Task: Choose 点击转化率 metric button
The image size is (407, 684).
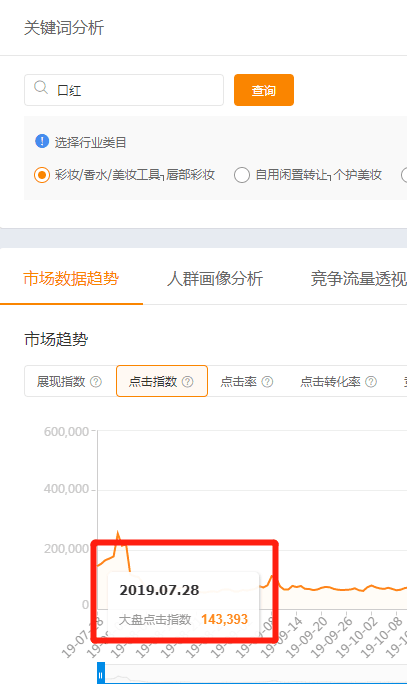Action: point(339,381)
